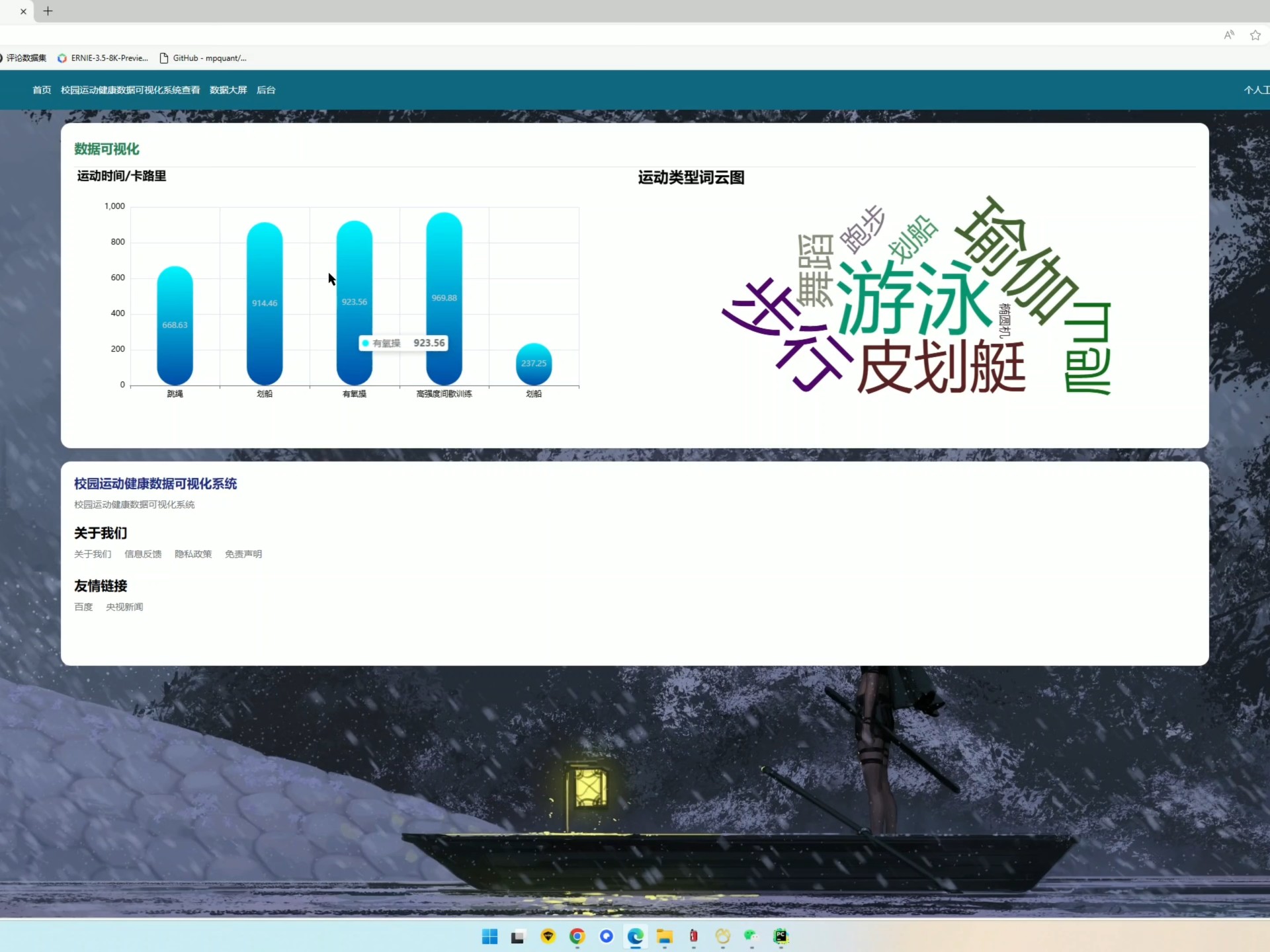Switch to Microsoft Edge in the taskbar

tap(636, 936)
